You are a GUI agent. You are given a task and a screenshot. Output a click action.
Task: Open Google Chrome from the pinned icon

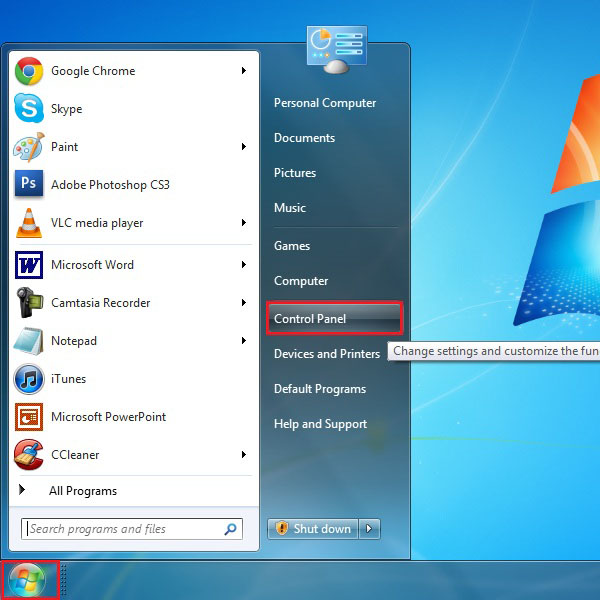click(x=29, y=71)
